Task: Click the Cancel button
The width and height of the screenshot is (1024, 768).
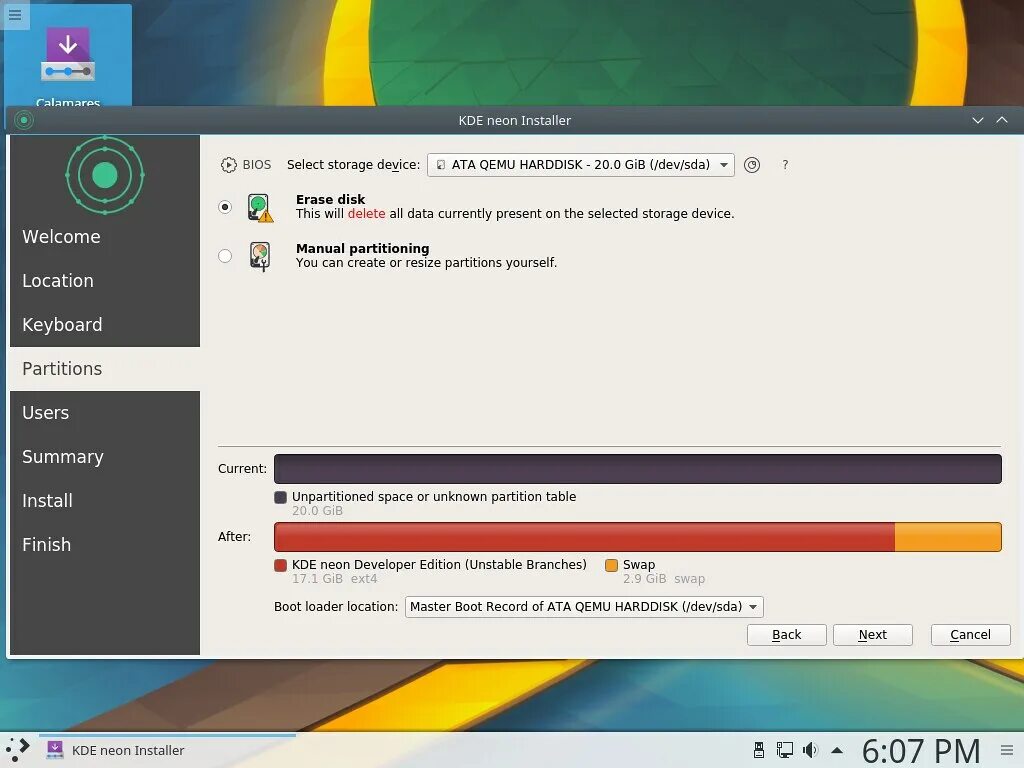Action: (970, 635)
